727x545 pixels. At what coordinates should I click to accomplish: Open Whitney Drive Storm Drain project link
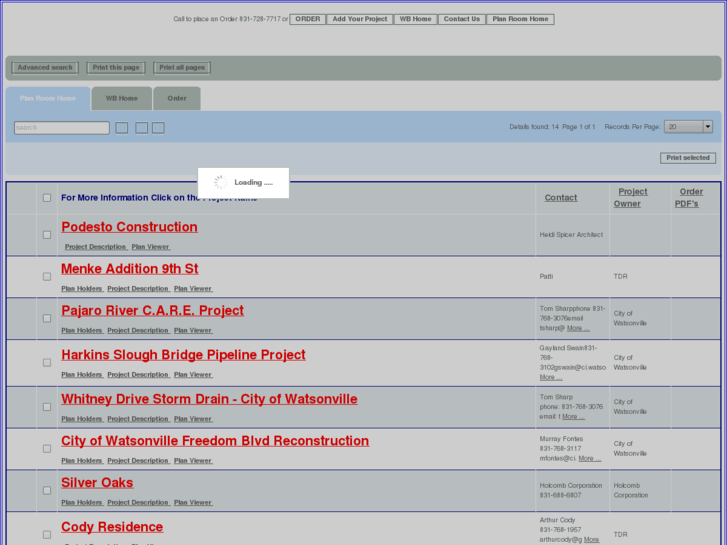(209, 399)
